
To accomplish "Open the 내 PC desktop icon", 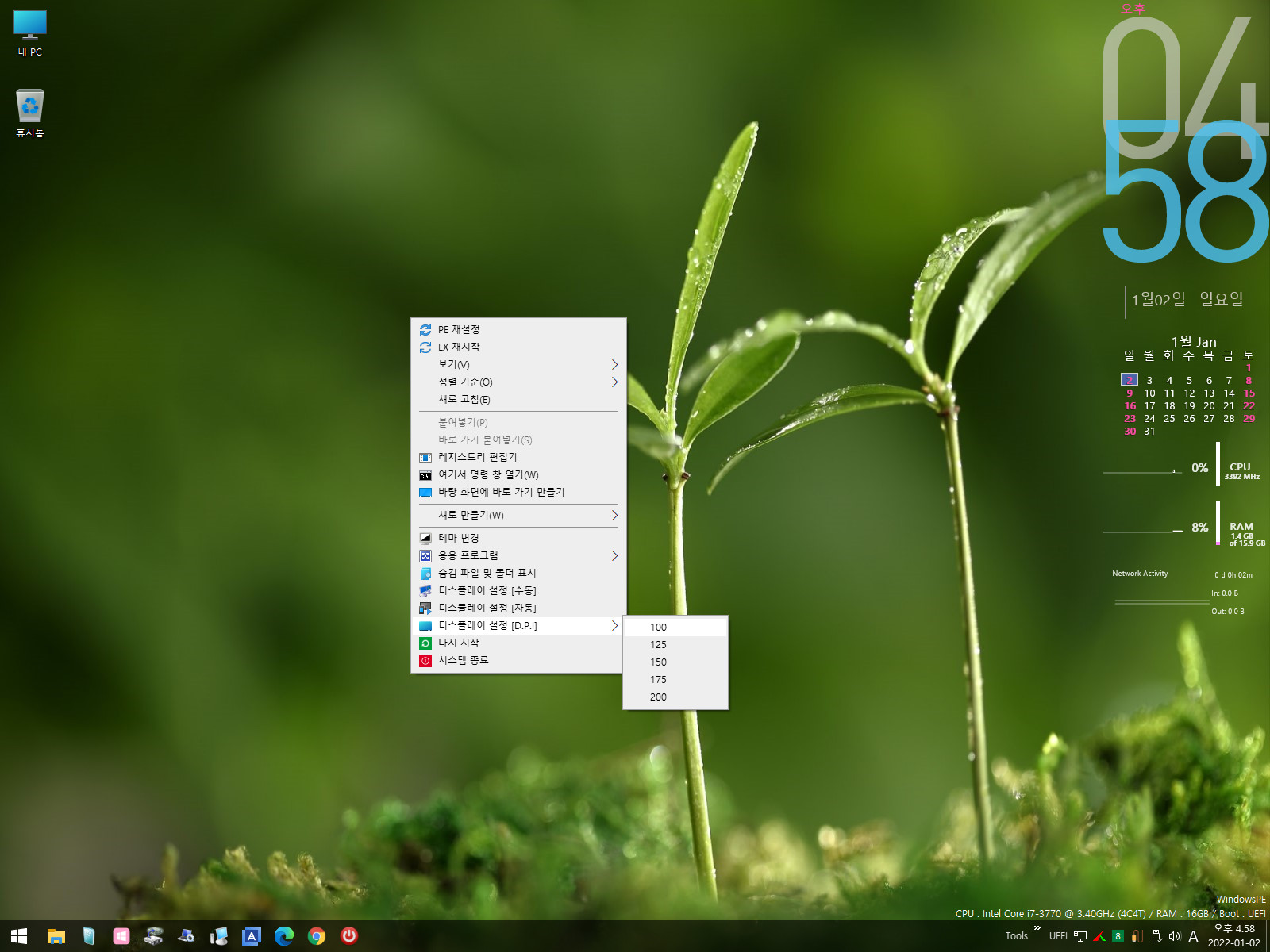I will [x=30, y=33].
